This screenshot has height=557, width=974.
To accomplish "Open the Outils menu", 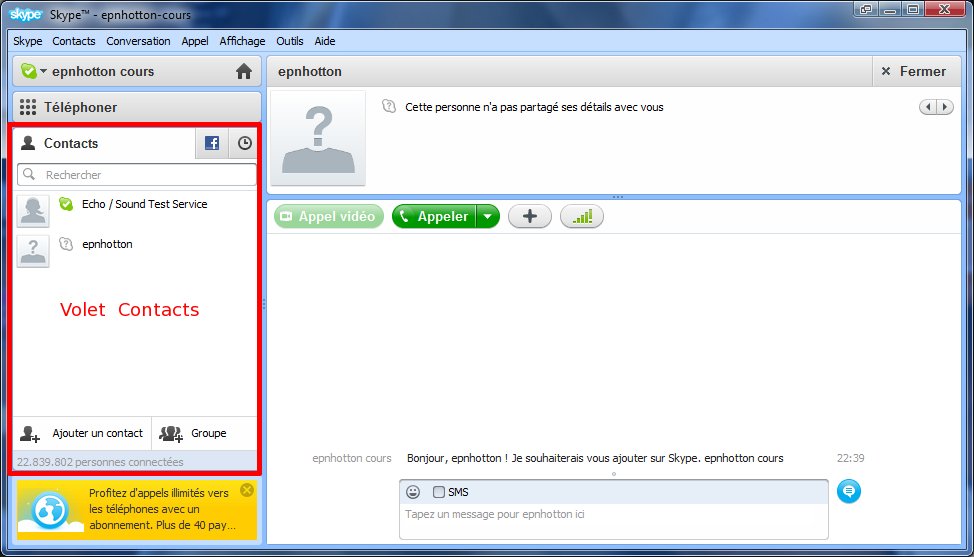I will (x=289, y=41).
